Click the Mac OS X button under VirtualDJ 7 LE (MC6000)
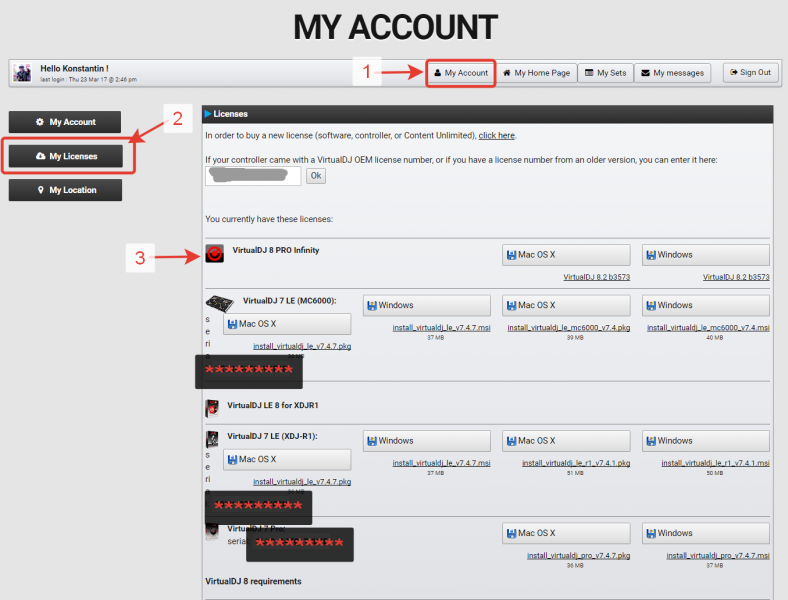 click(287, 324)
